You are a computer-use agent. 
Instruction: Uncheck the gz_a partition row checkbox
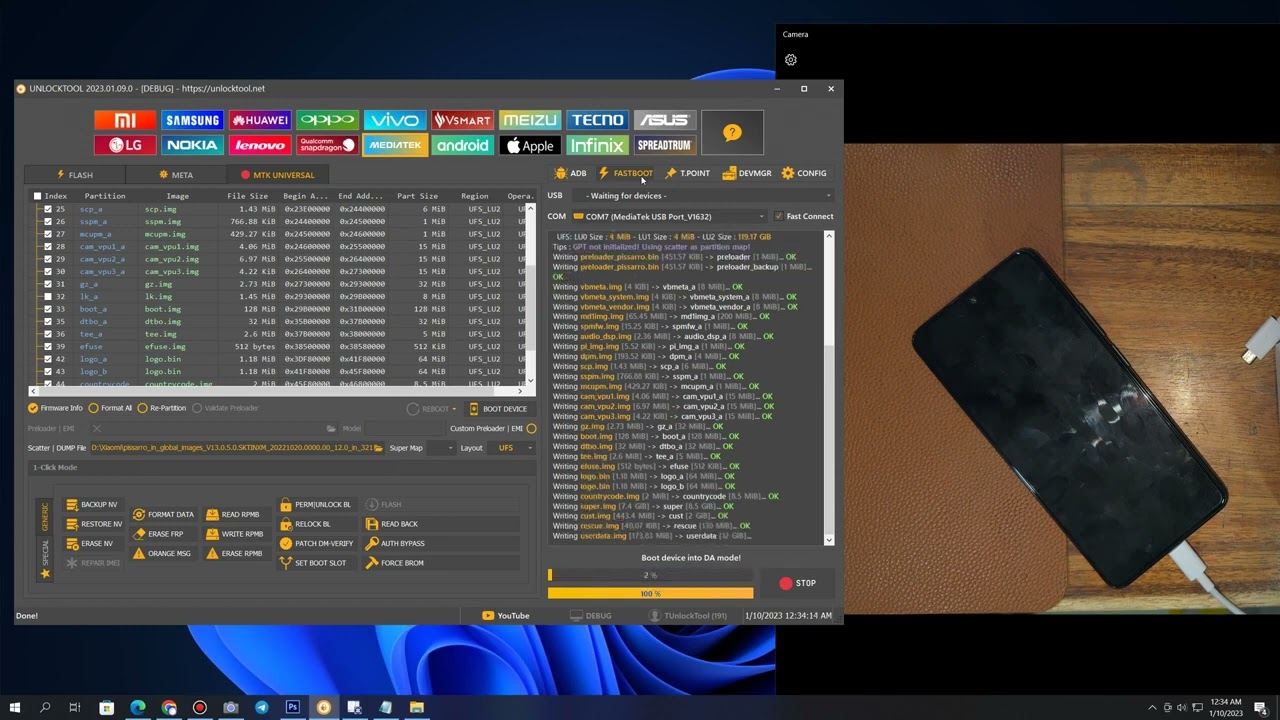tap(47, 284)
